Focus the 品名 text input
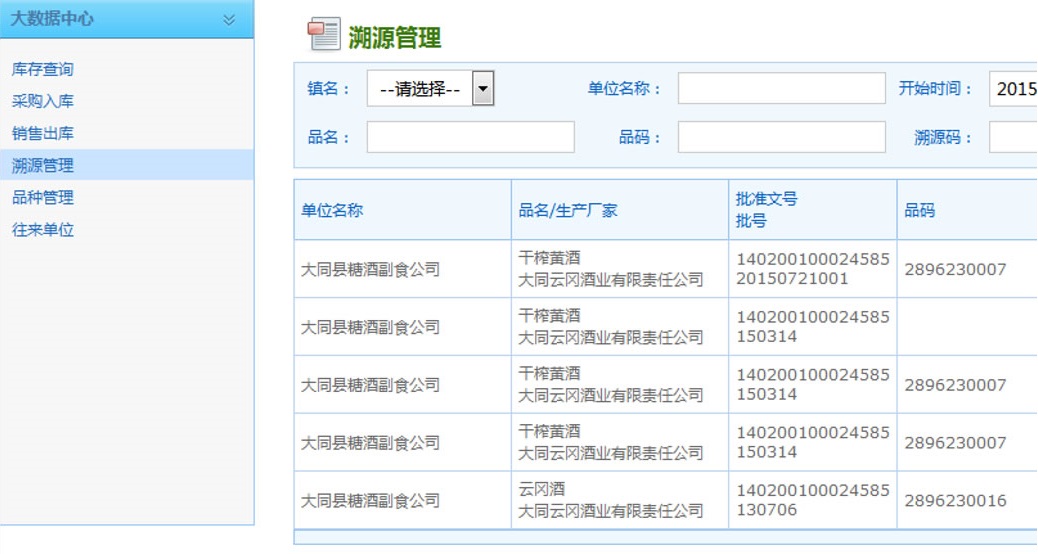Image resolution: width=1038 pixels, height=554 pixels. pos(470,137)
